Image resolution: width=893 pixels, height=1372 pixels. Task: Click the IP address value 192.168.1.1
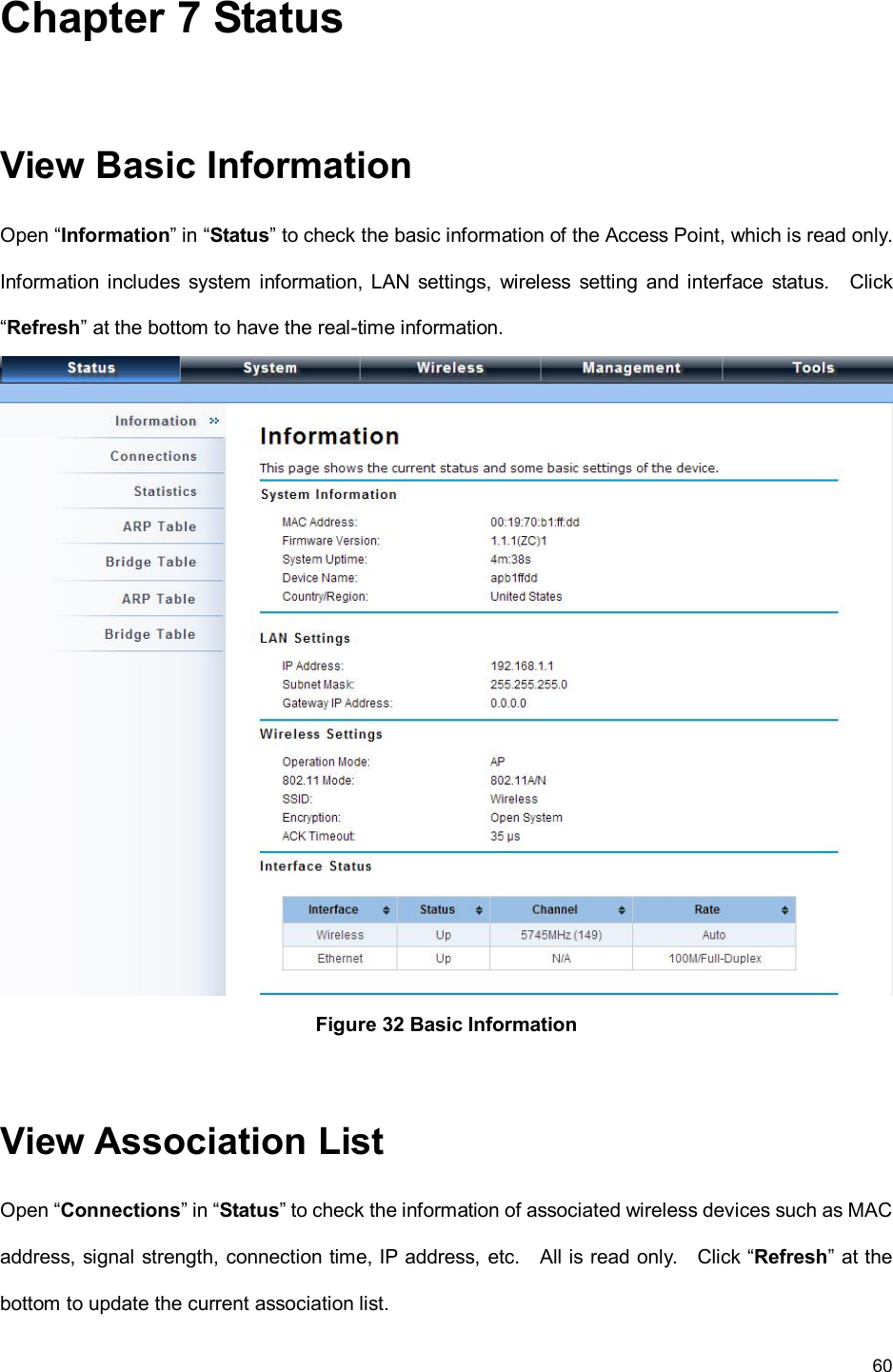pos(522,666)
